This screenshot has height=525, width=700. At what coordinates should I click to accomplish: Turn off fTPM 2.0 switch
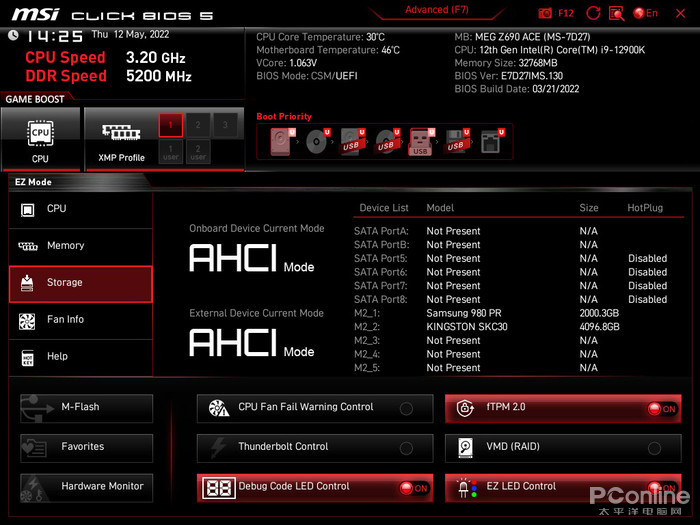(662, 408)
